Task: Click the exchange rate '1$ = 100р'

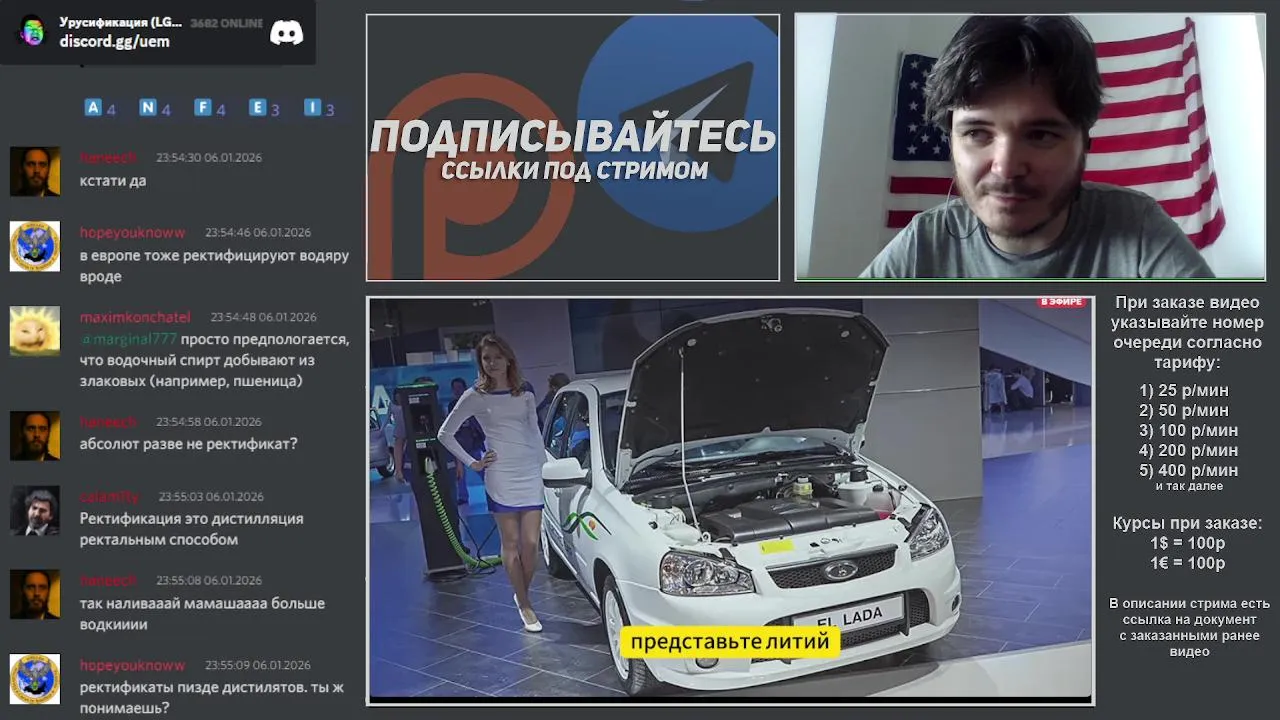Action: pos(1187,543)
